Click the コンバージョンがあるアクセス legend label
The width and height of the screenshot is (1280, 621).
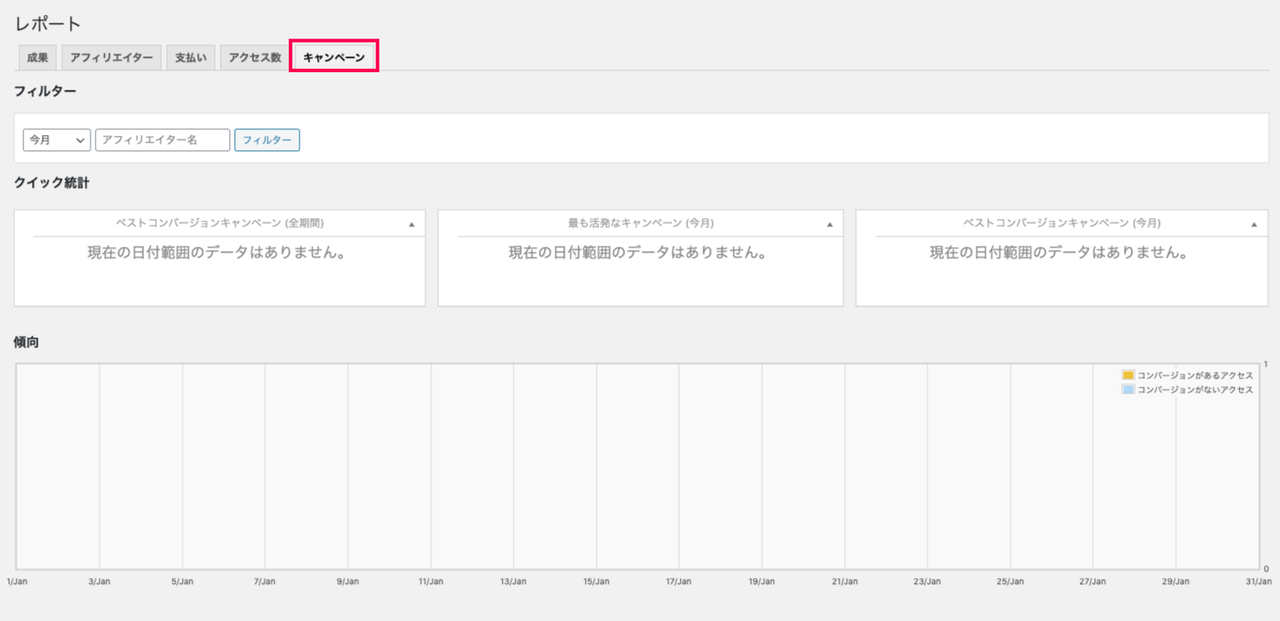tap(1195, 375)
